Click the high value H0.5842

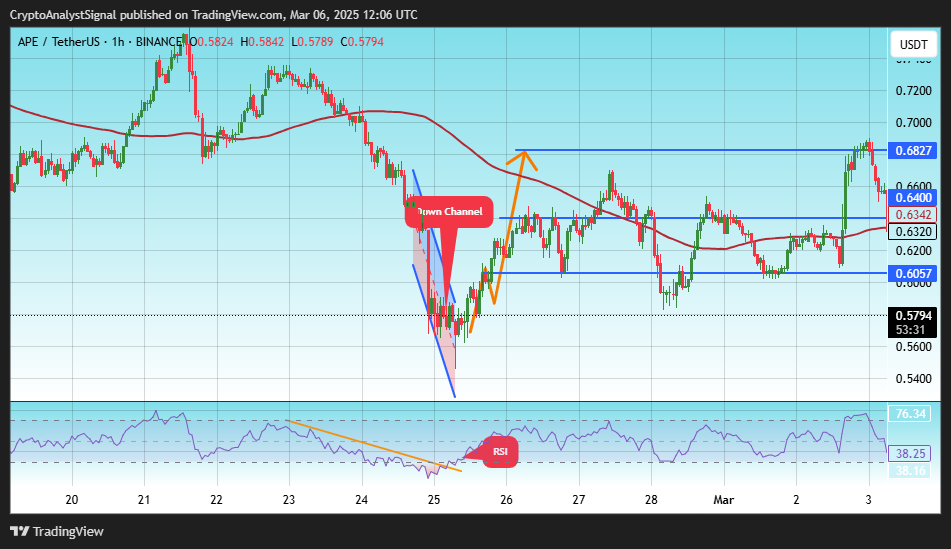[262, 42]
